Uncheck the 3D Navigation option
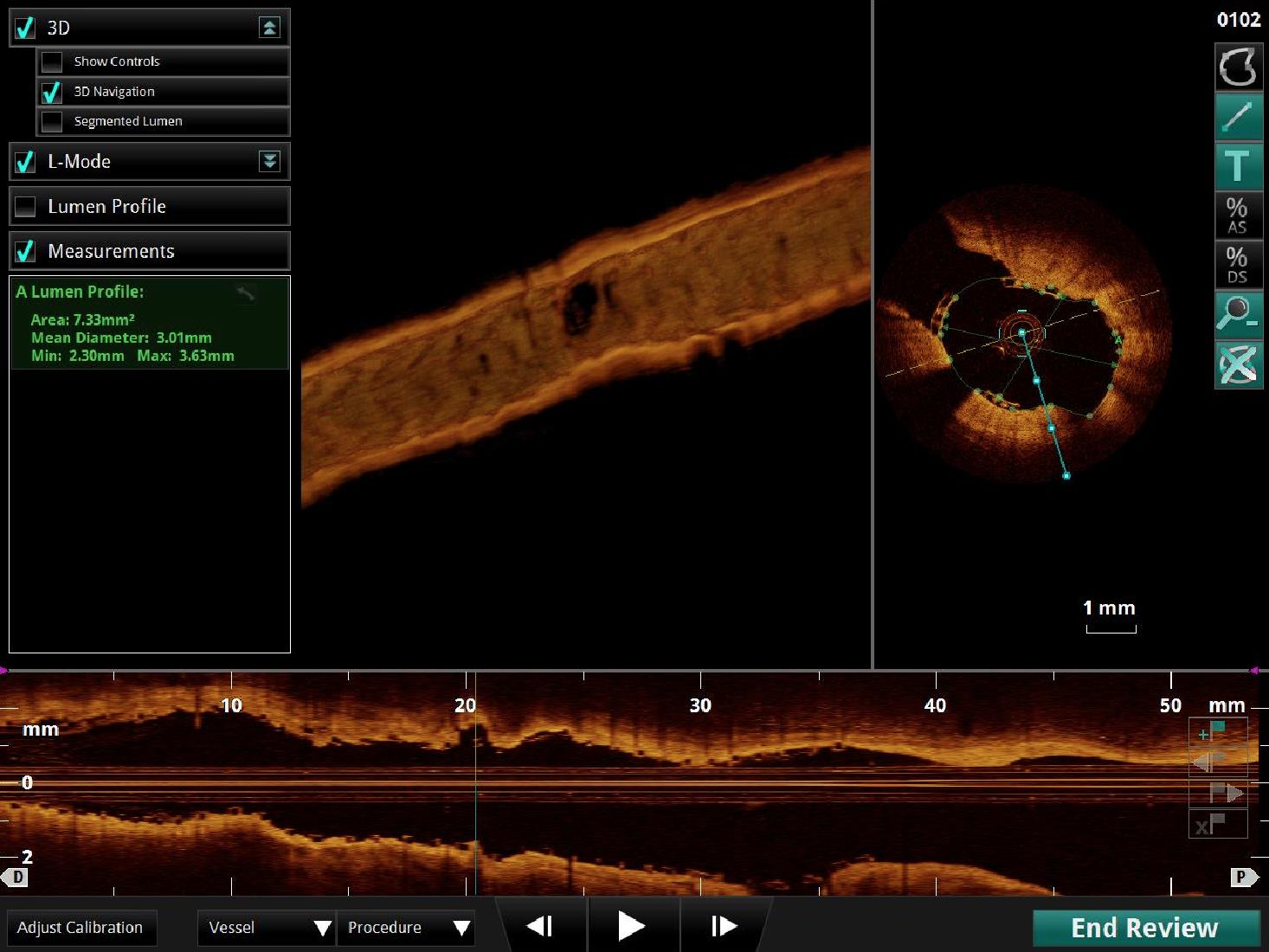This screenshot has height=952, width=1269. click(x=53, y=92)
